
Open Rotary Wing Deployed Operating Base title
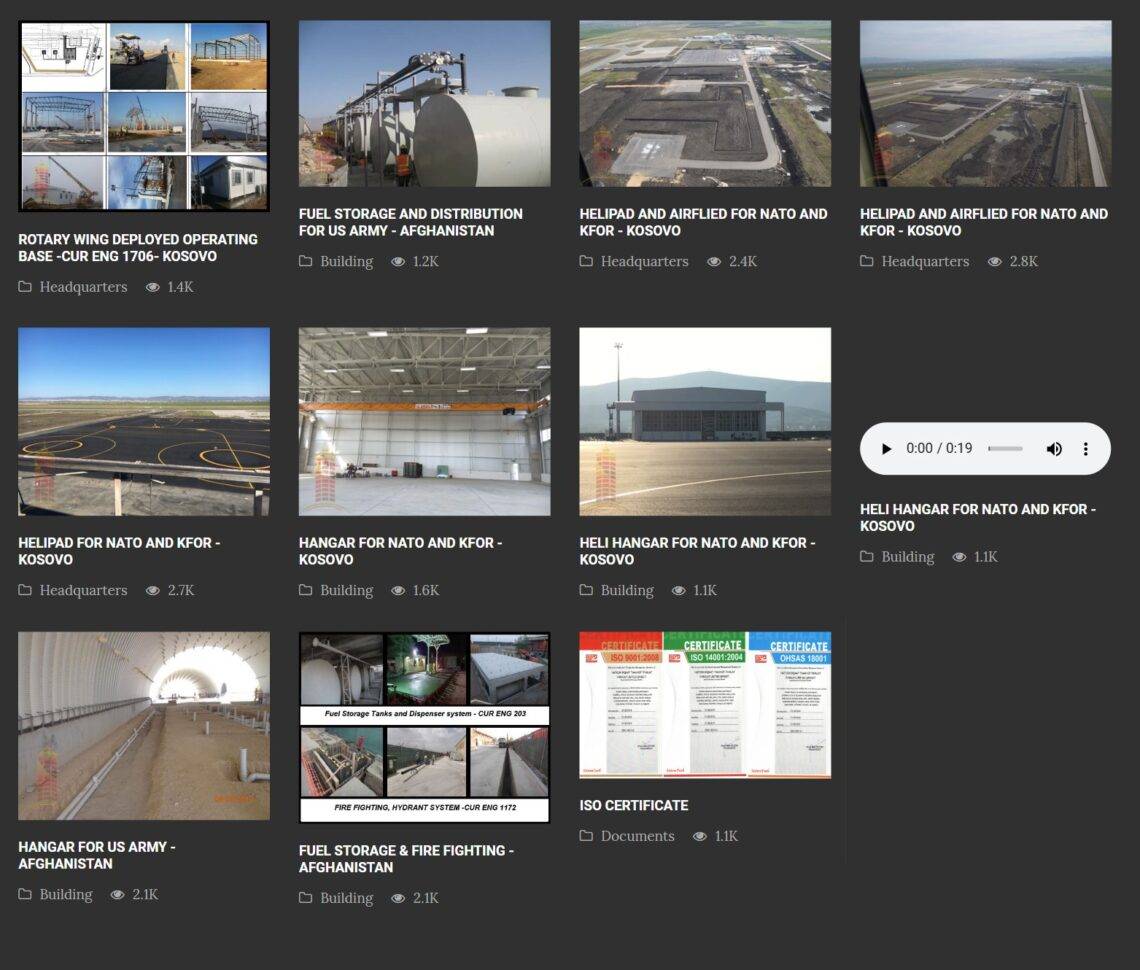point(137,248)
